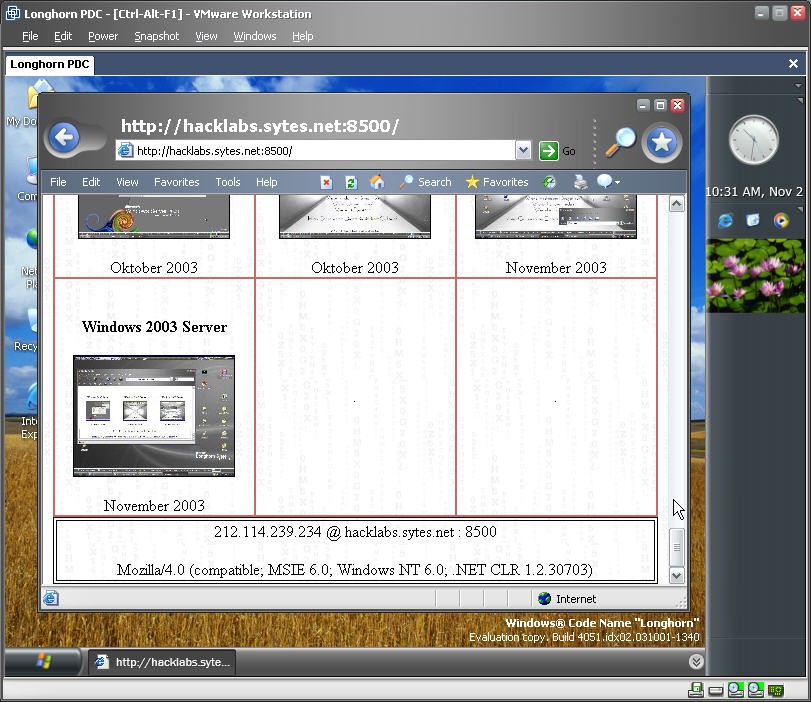
Task: Click the Refresh page icon
Action: [x=351, y=182]
